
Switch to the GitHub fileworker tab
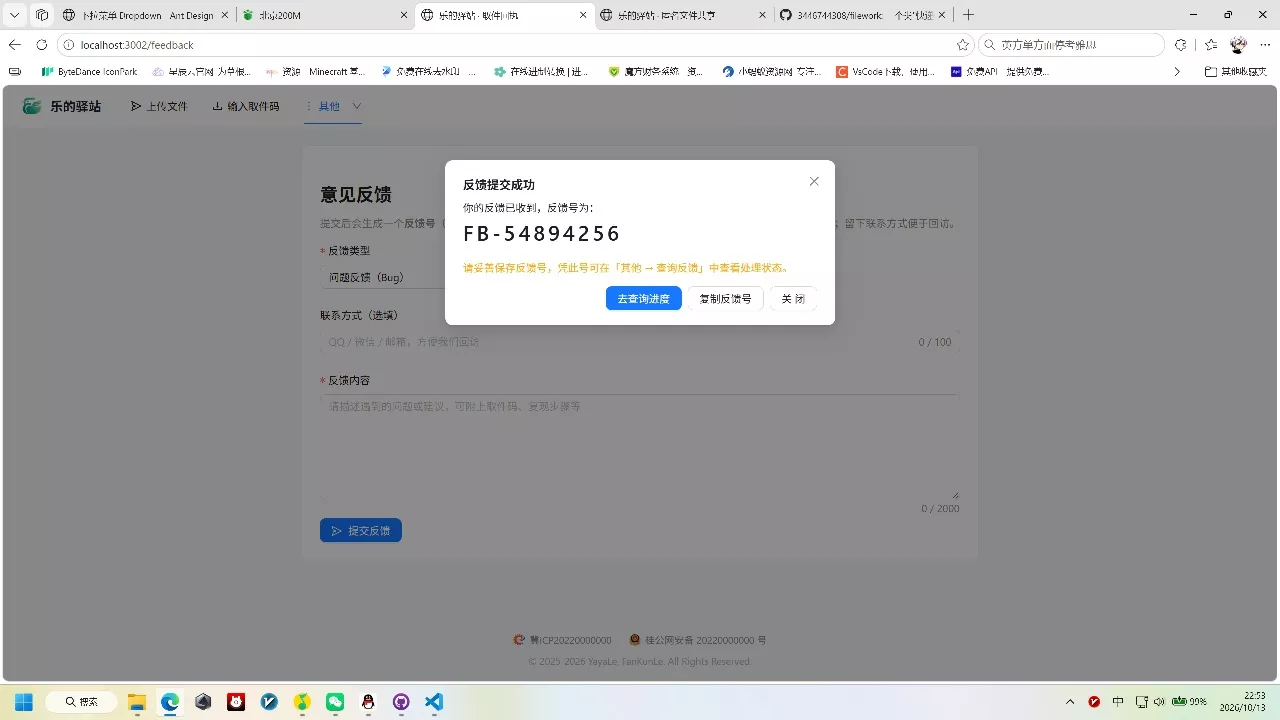point(862,15)
